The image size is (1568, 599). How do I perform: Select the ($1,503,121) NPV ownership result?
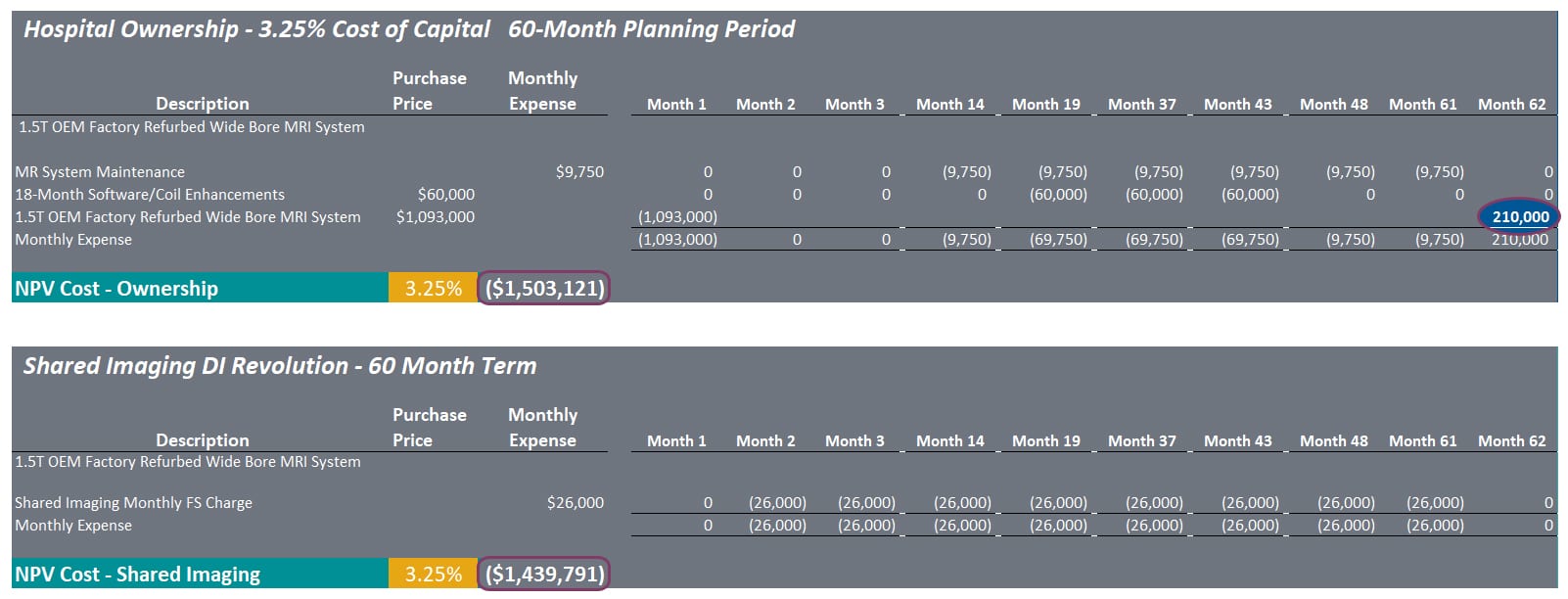(544, 288)
